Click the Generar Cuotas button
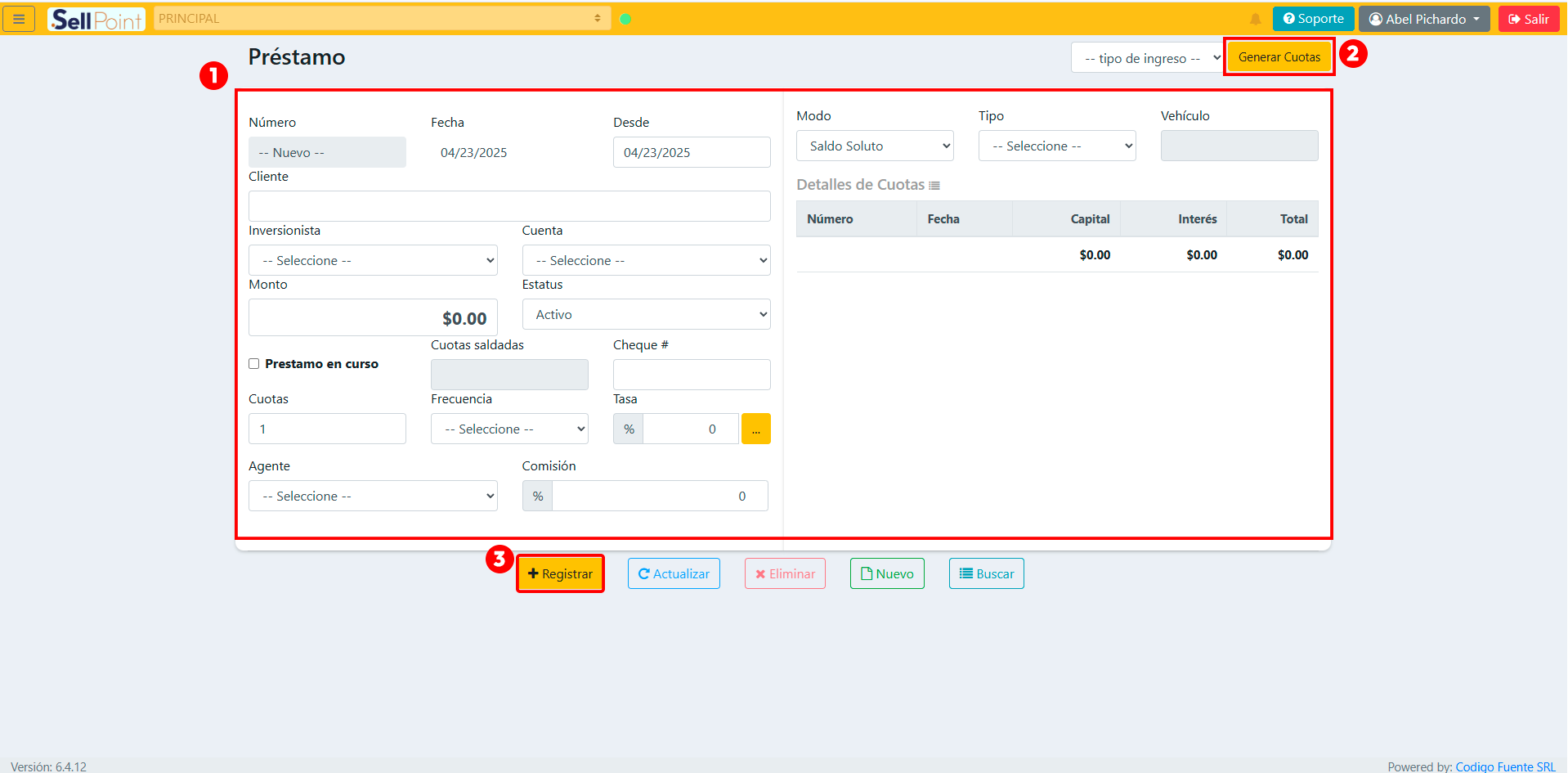The height and width of the screenshot is (773, 1568). 1279,57
